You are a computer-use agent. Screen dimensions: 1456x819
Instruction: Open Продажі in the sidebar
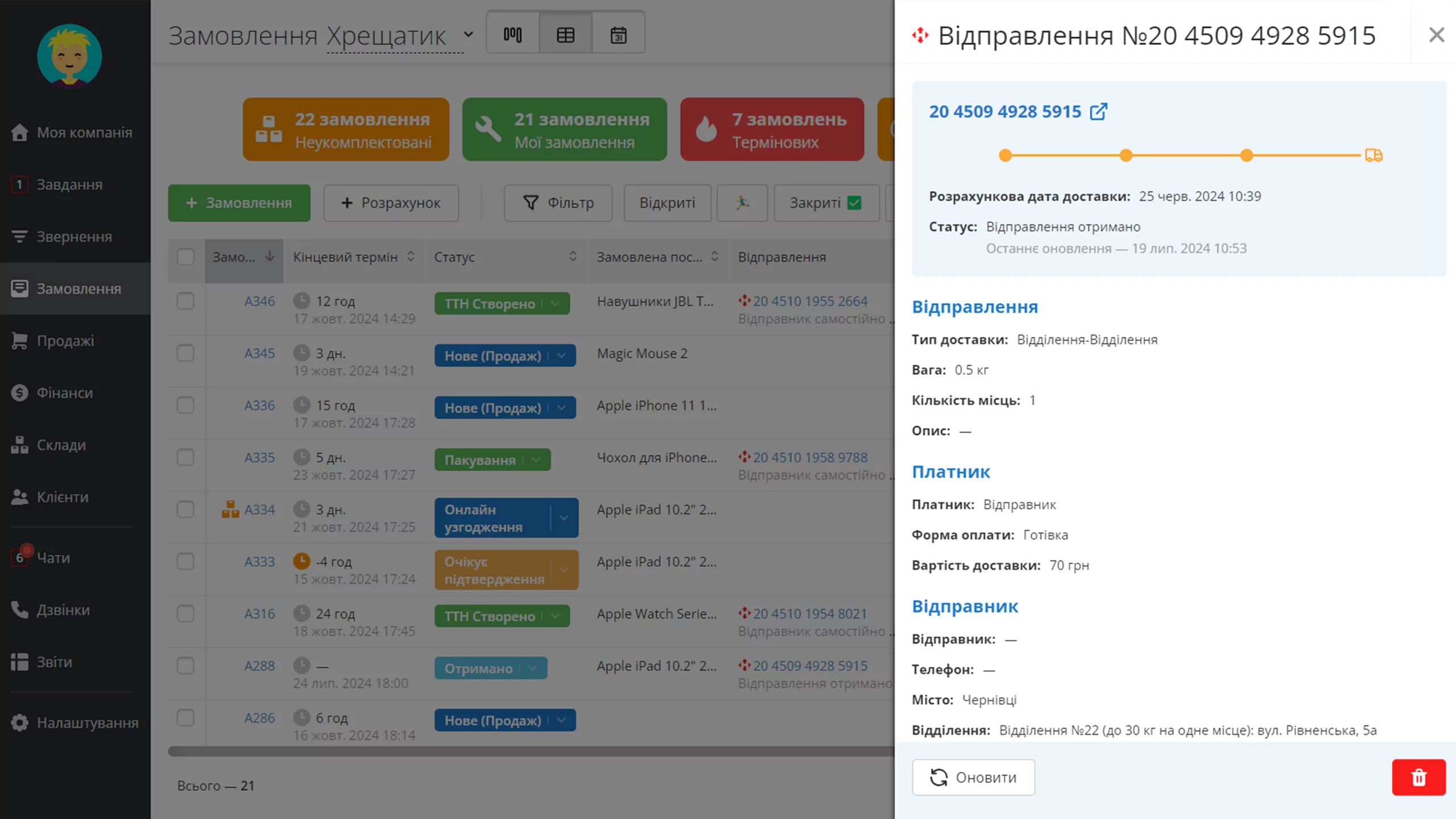pyautogui.click(x=75, y=341)
